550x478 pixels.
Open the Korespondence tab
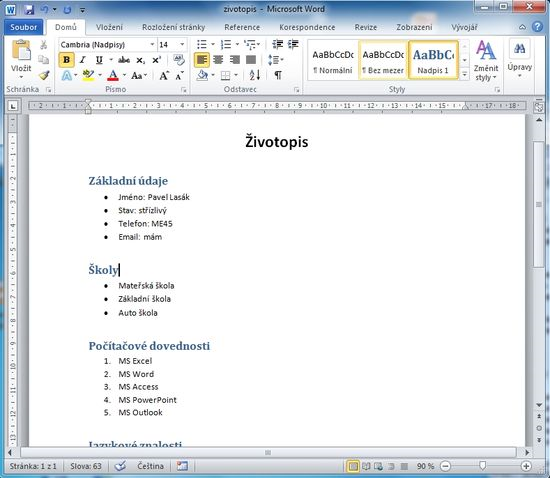(307, 27)
